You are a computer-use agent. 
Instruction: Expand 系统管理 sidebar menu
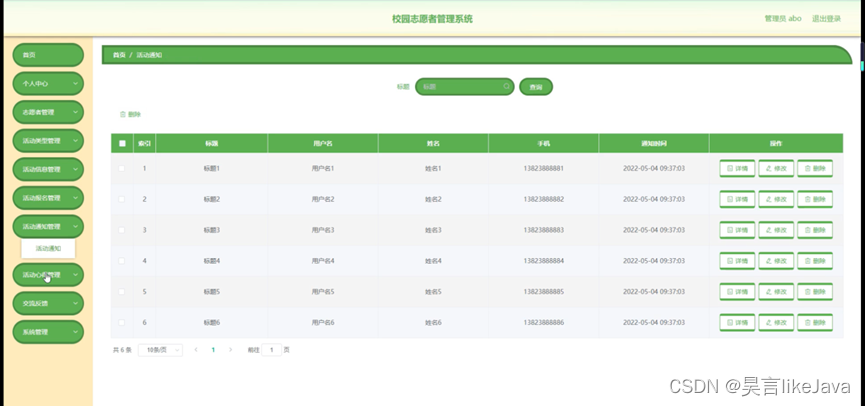48,332
